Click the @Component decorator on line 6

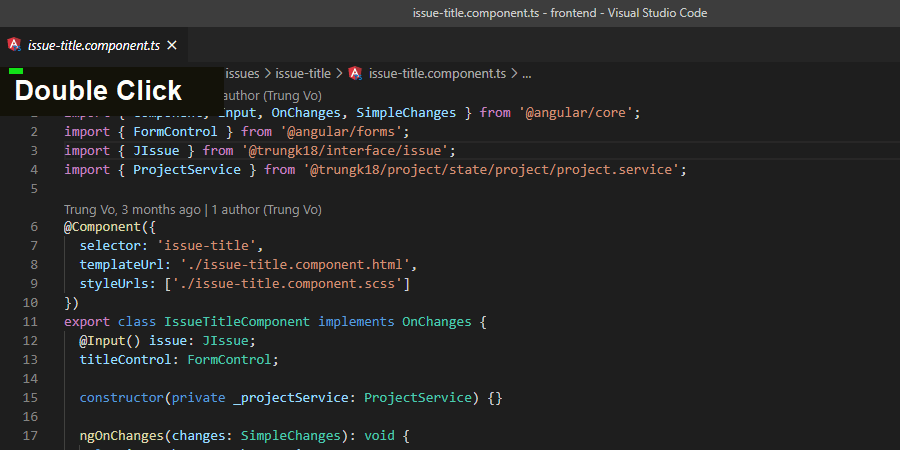tap(102, 227)
